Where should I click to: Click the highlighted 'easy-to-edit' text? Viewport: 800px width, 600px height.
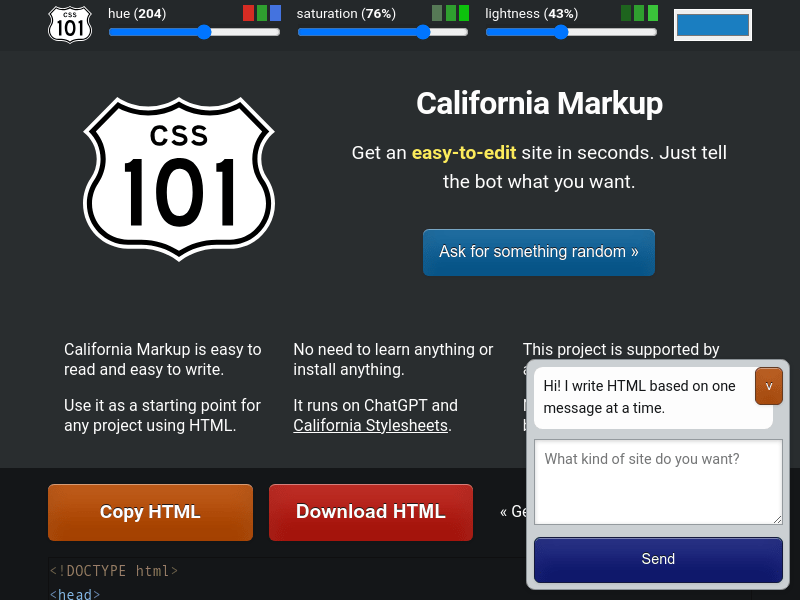point(464,153)
